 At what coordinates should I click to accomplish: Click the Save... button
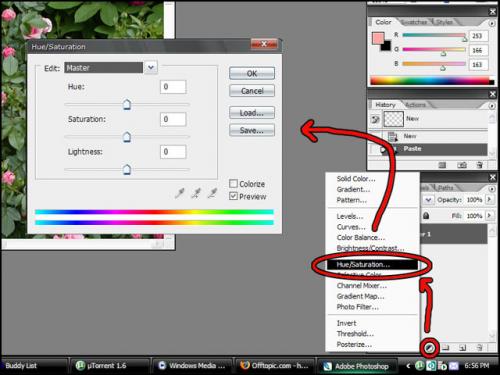pos(252,130)
